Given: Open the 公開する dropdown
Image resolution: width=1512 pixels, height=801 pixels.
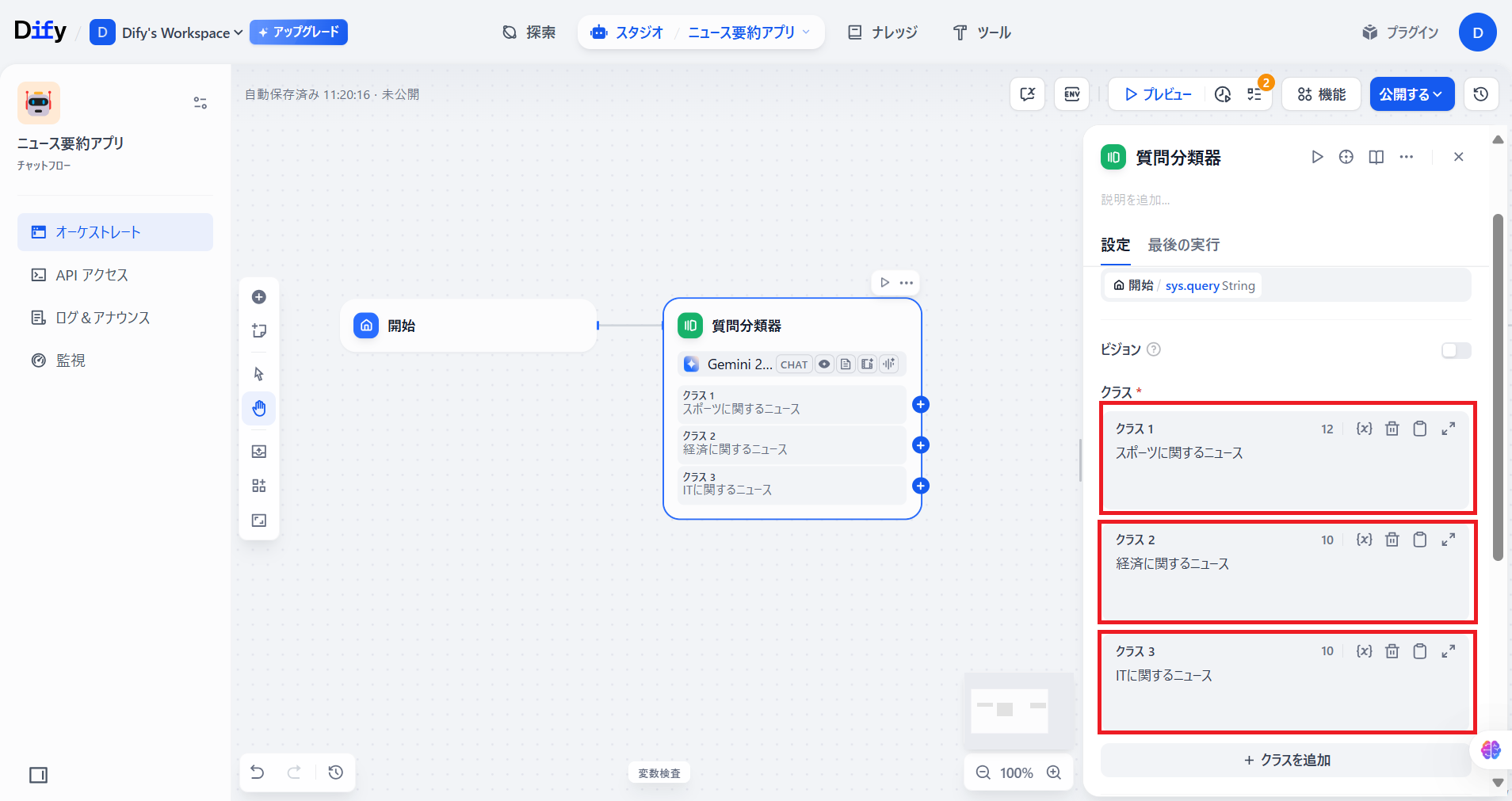Looking at the screenshot, I should (1411, 94).
